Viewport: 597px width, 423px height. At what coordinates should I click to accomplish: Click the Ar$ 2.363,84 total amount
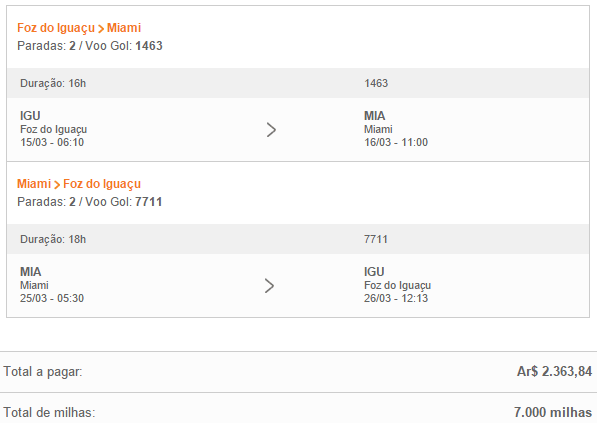(x=554, y=371)
